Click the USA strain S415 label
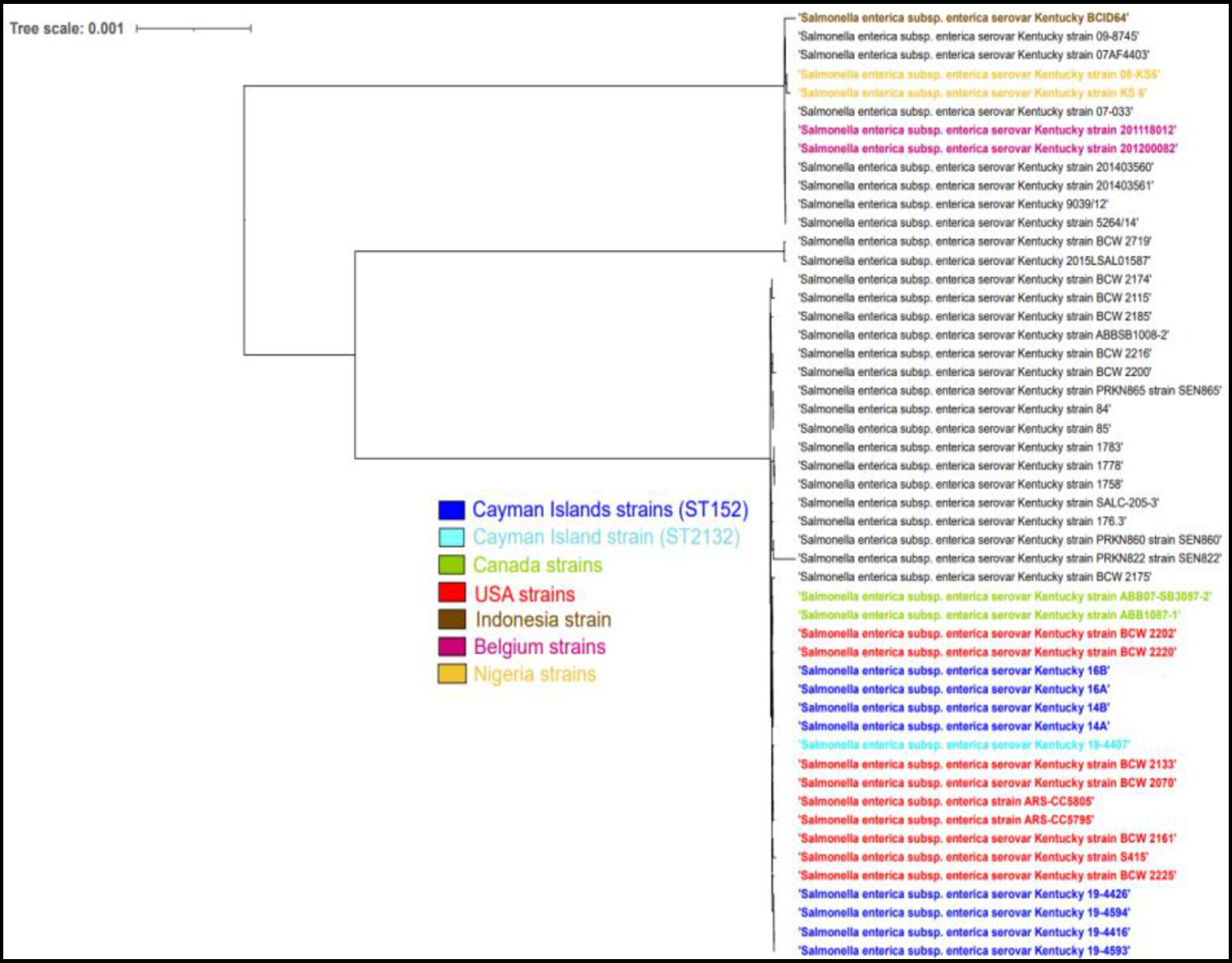The height and width of the screenshot is (963, 1232). click(974, 857)
